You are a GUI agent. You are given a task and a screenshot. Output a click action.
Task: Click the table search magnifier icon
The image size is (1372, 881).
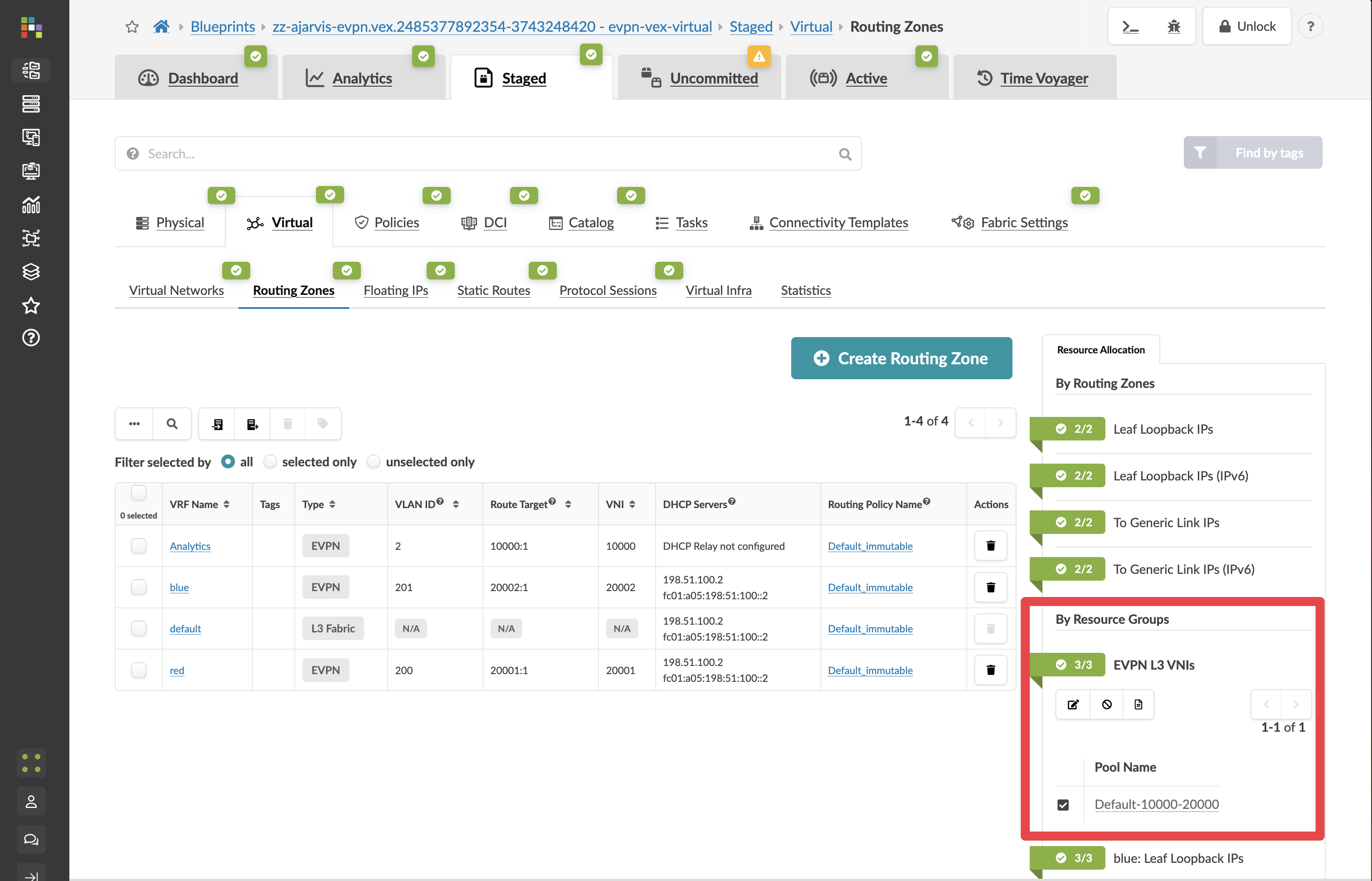click(x=171, y=424)
